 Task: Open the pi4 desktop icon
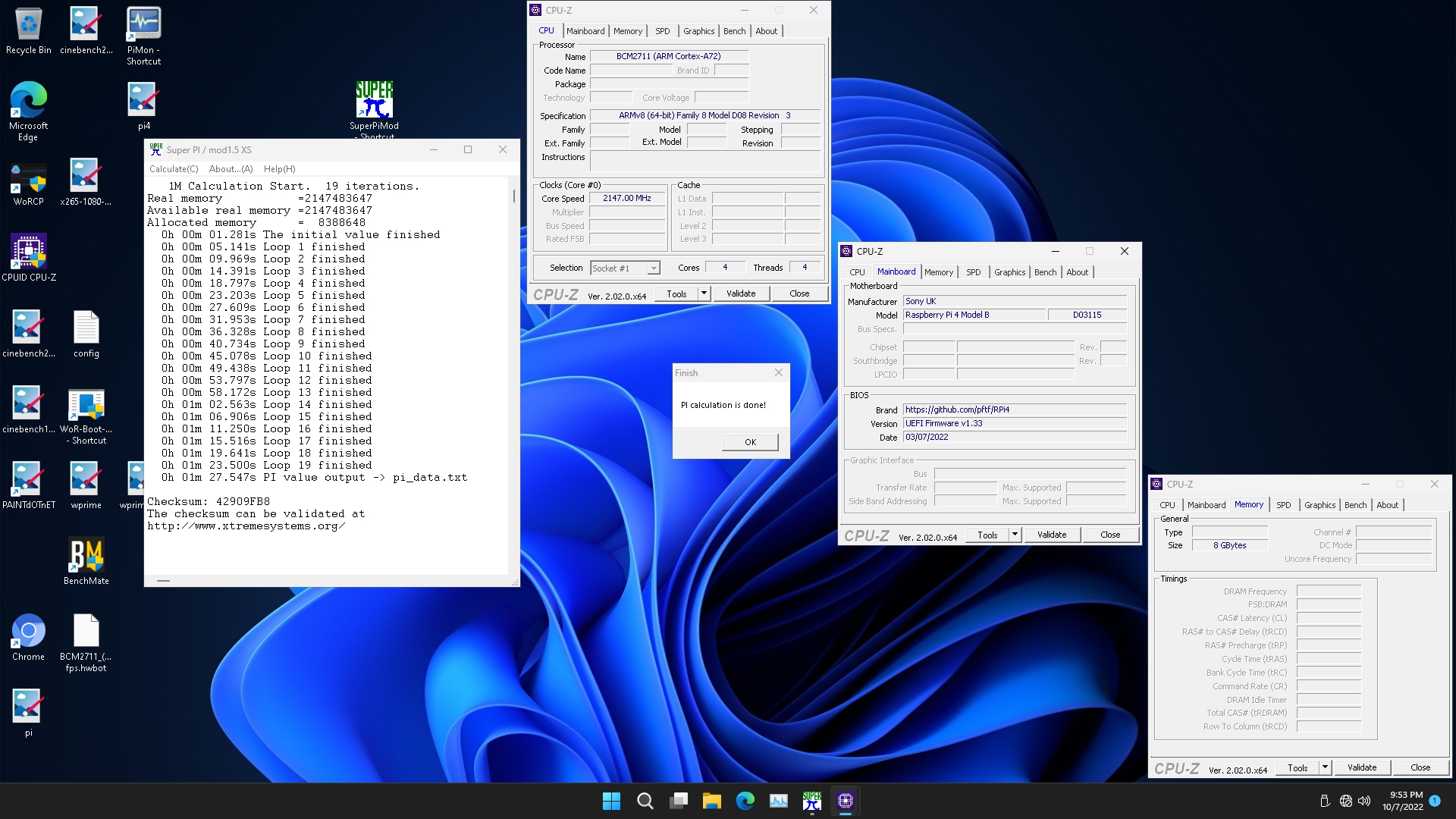coord(143,106)
